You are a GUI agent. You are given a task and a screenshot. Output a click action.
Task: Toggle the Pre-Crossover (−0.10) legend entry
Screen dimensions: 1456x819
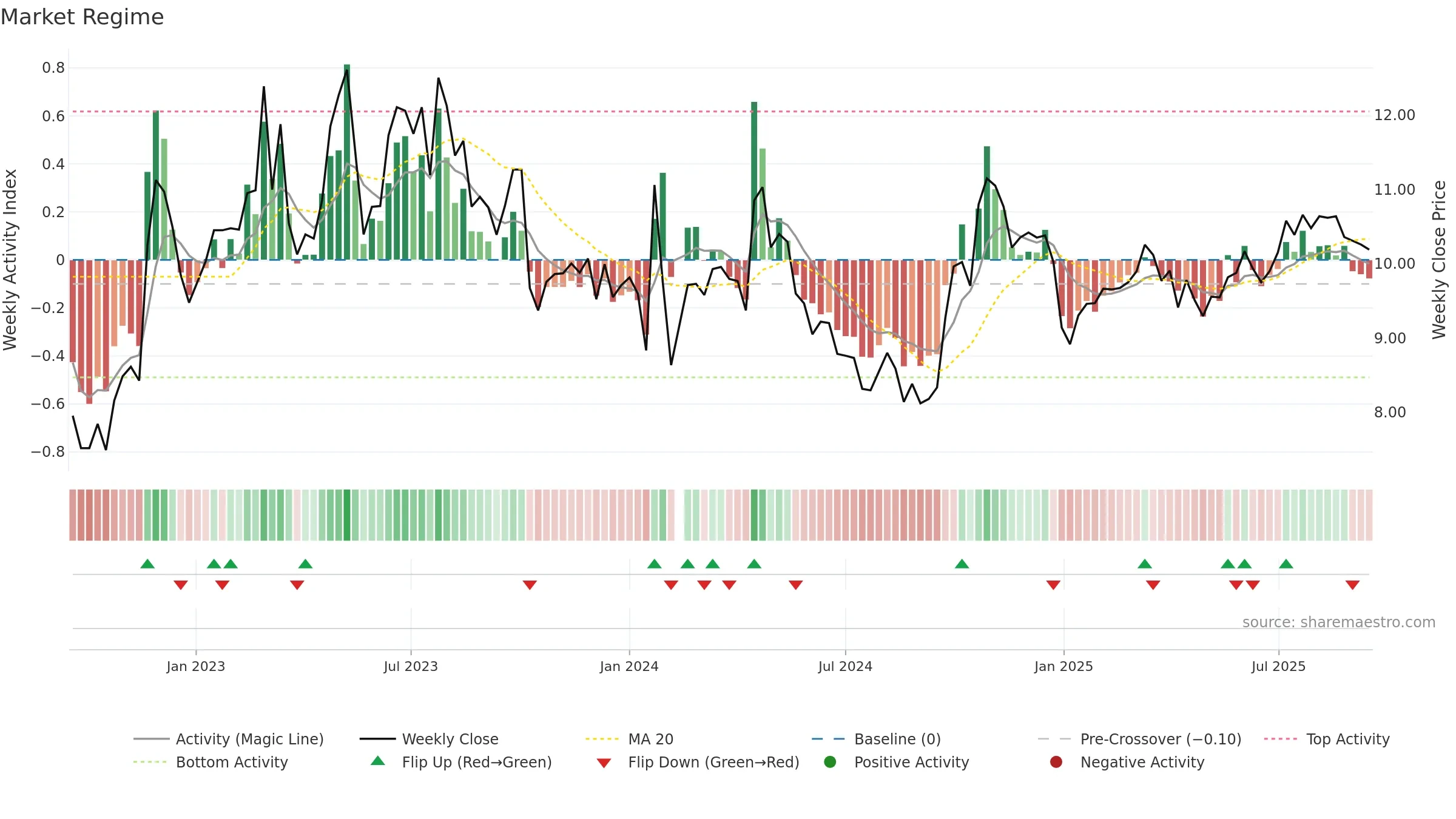(1139, 739)
